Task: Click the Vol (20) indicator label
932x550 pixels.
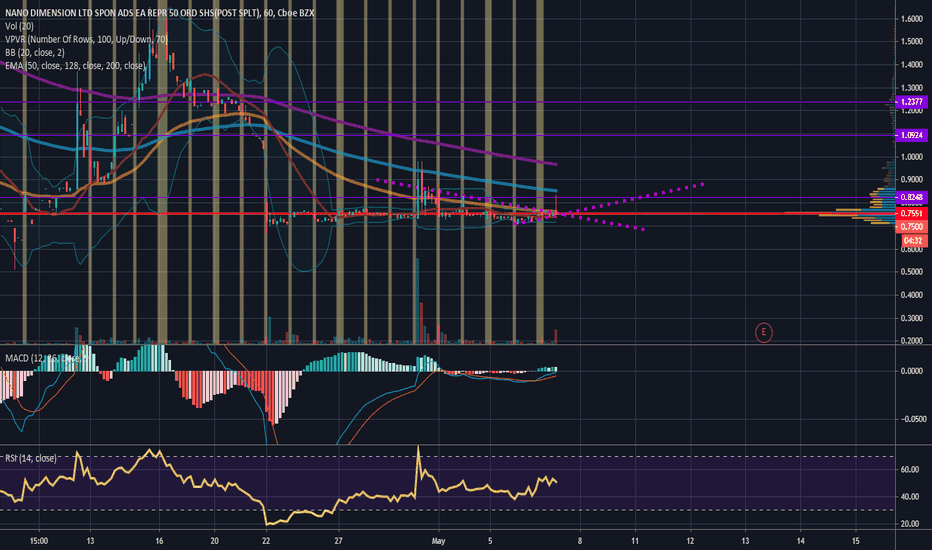Action: (x=19, y=26)
